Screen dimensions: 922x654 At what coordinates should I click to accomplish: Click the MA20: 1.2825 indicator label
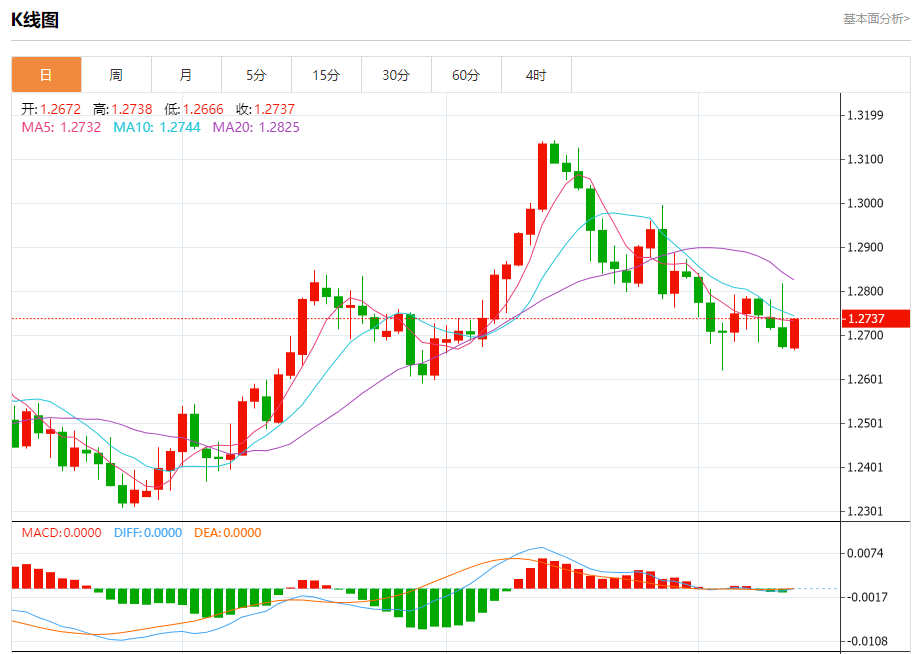pyautogui.click(x=256, y=127)
